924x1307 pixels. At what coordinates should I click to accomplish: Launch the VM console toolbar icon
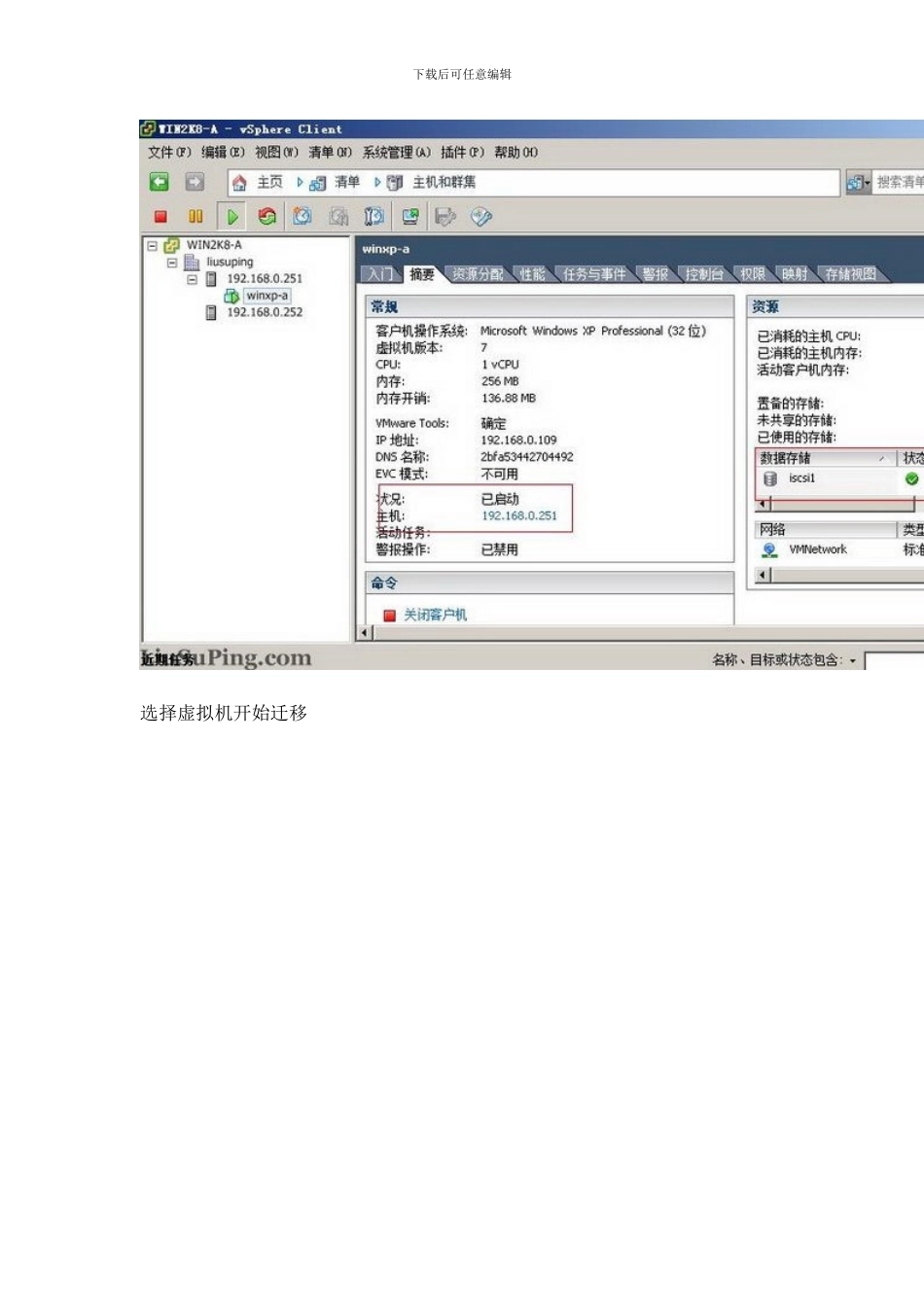point(410,216)
